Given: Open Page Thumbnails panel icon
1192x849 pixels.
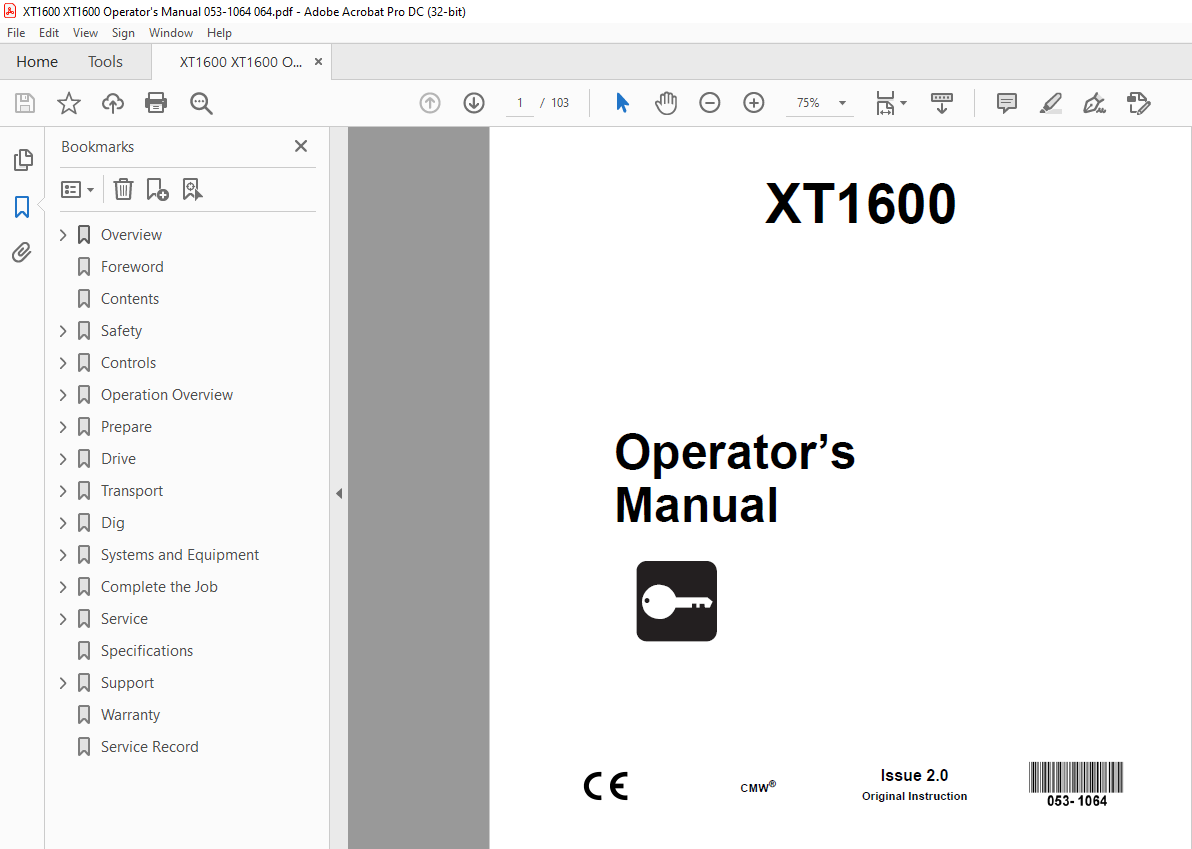Looking at the screenshot, I should (23, 160).
